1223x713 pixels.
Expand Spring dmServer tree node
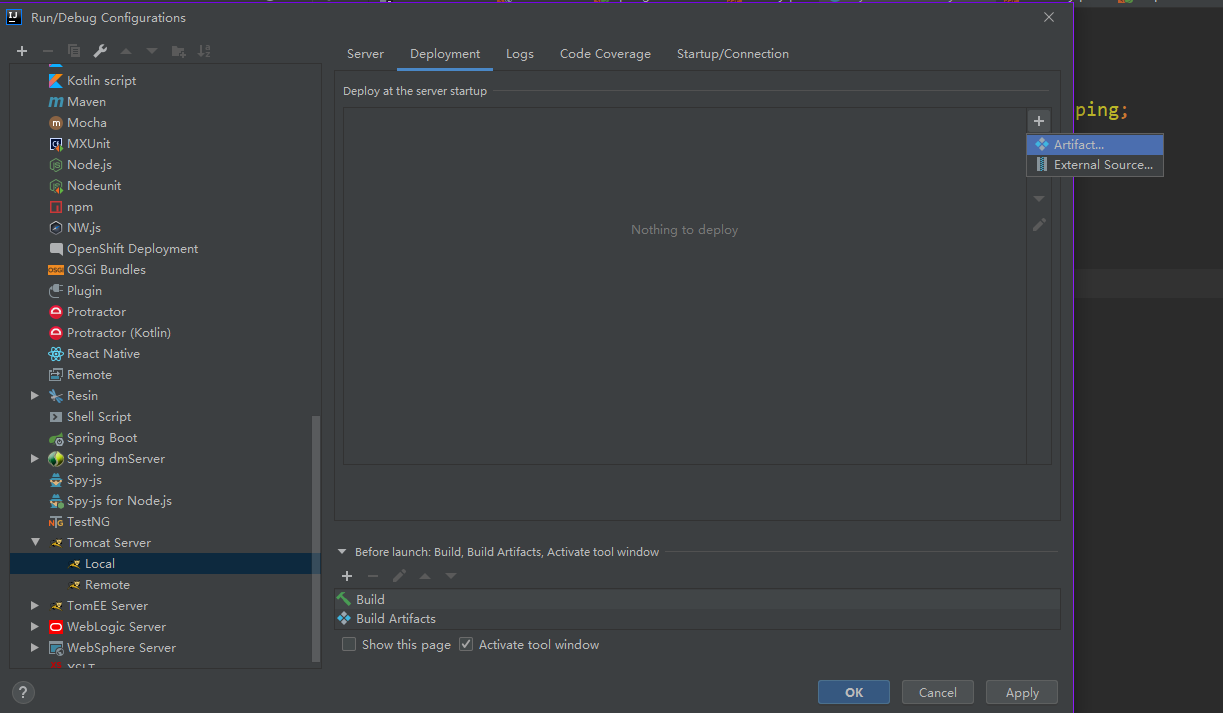pyautogui.click(x=35, y=459)
